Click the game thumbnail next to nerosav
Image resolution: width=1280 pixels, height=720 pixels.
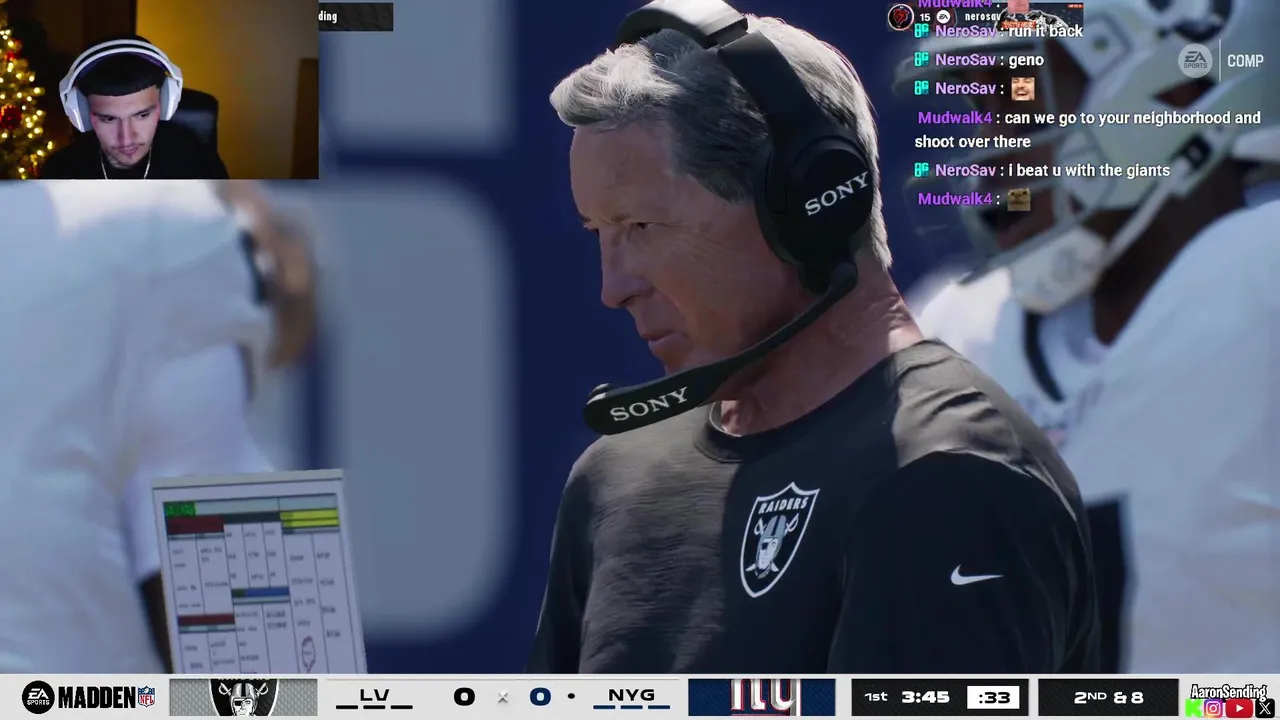click(1041, 17)
